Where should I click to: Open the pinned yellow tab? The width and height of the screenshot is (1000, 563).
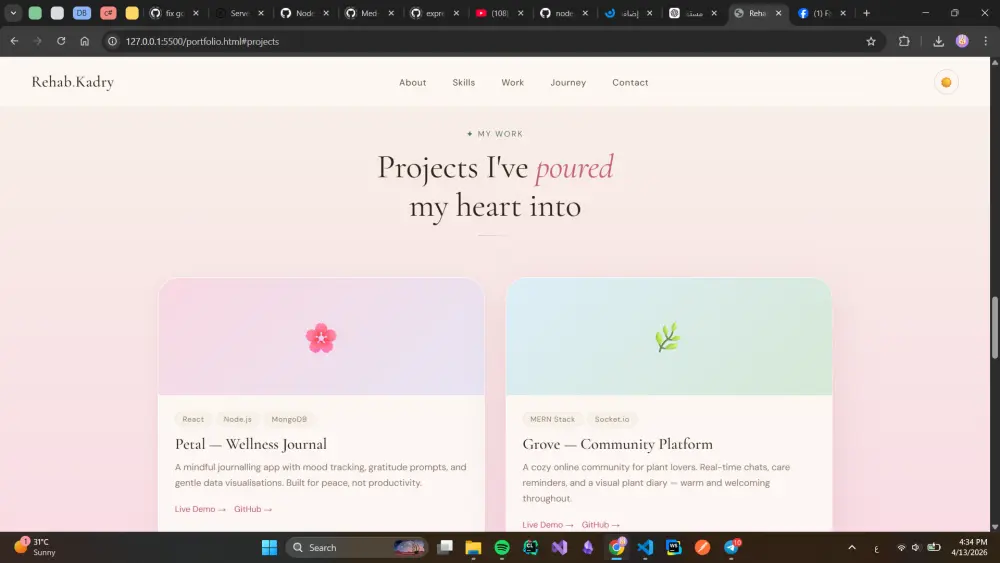click(x=132, y=13)
